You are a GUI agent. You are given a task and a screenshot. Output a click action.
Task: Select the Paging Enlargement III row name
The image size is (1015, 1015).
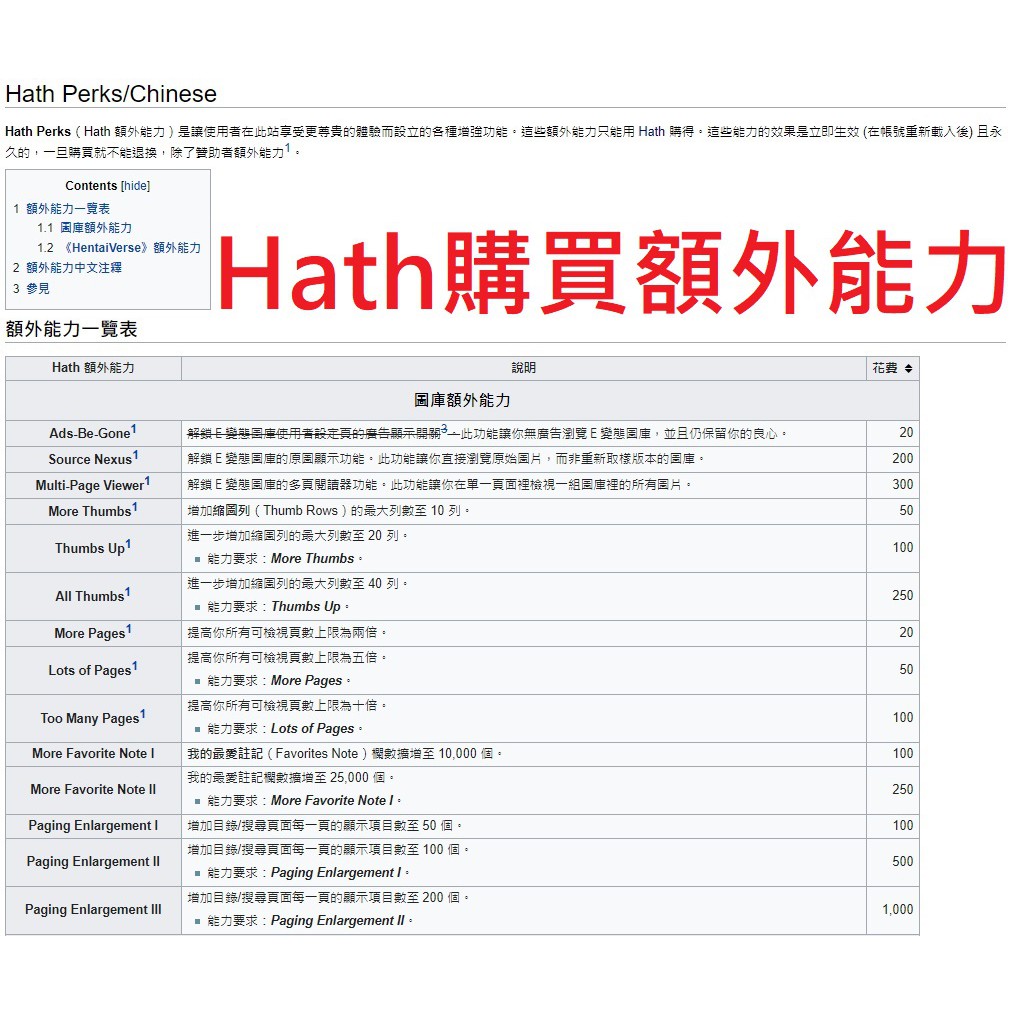click(93, 910)
